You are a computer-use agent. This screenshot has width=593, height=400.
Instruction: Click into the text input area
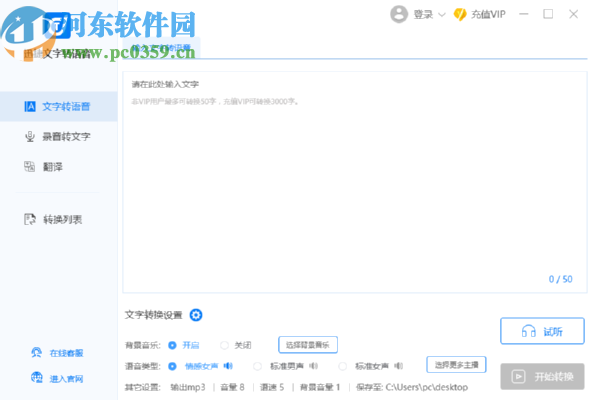tap(355, 182)
